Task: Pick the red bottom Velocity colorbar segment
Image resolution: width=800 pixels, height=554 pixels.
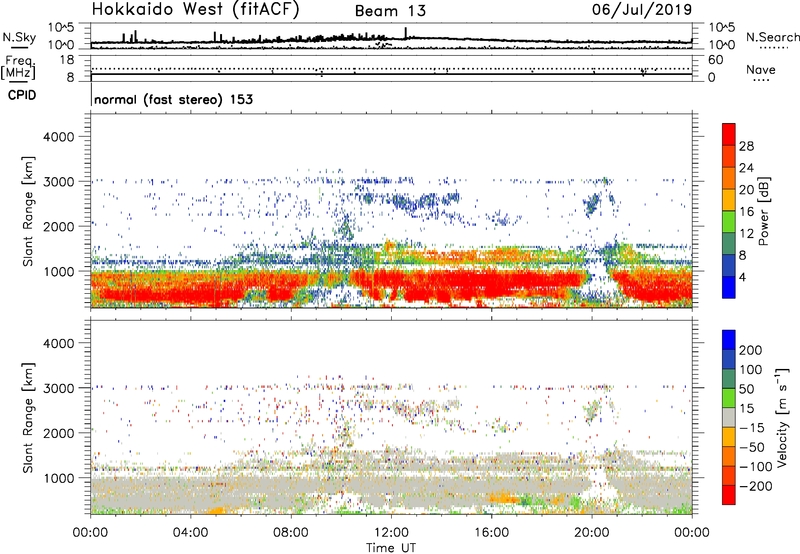Action: [x=729, y=495]
